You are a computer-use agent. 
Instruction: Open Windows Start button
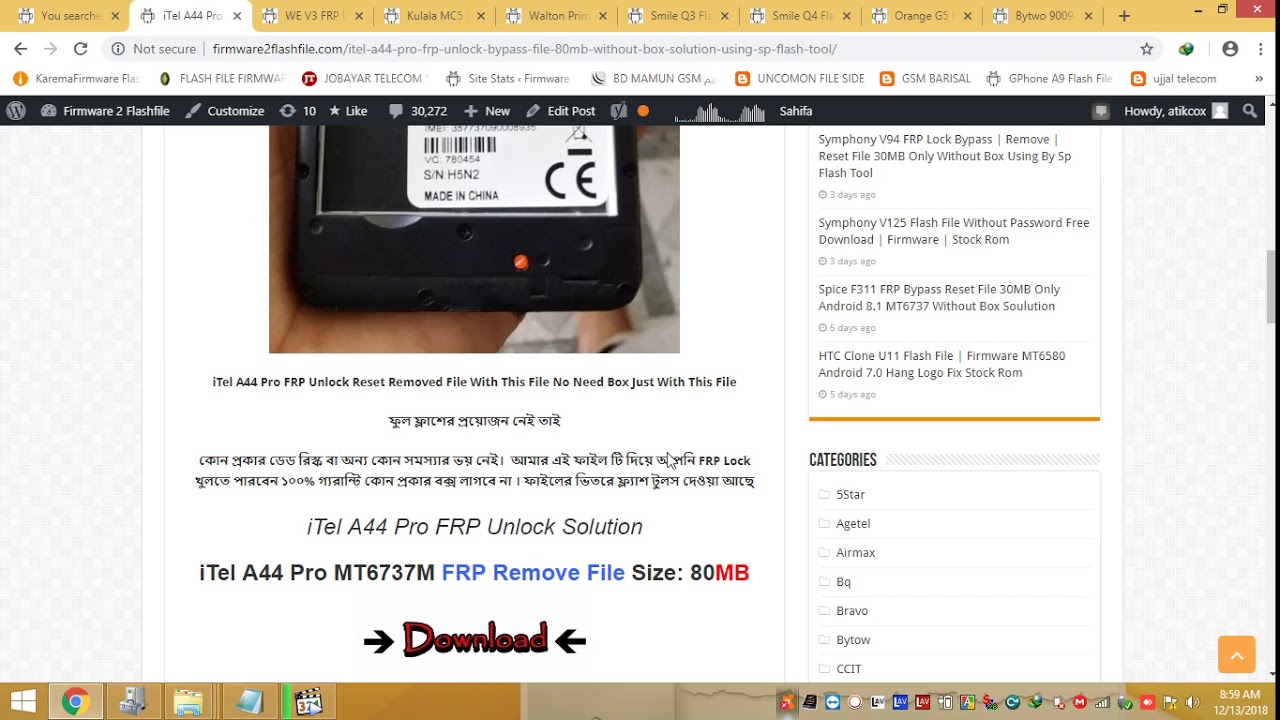pos(23,702)
